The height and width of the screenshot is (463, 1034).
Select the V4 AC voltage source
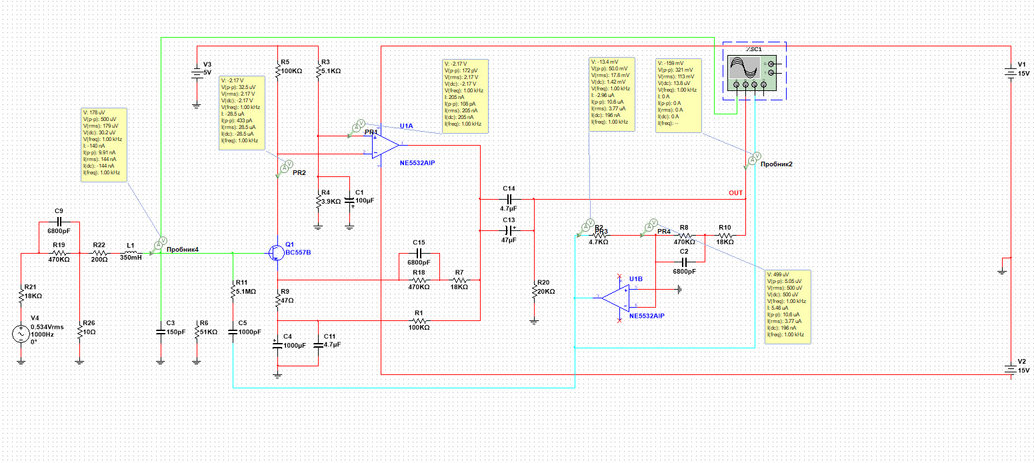click(21, 334)
